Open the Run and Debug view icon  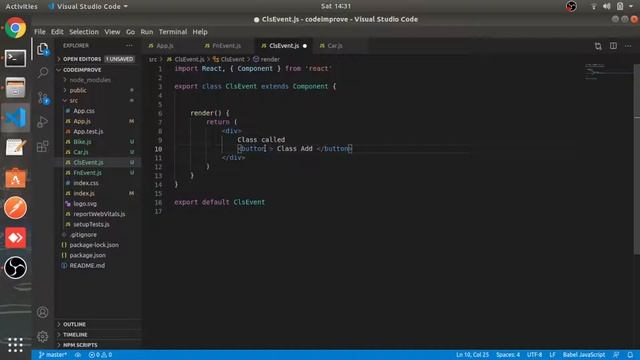(43, 122)
